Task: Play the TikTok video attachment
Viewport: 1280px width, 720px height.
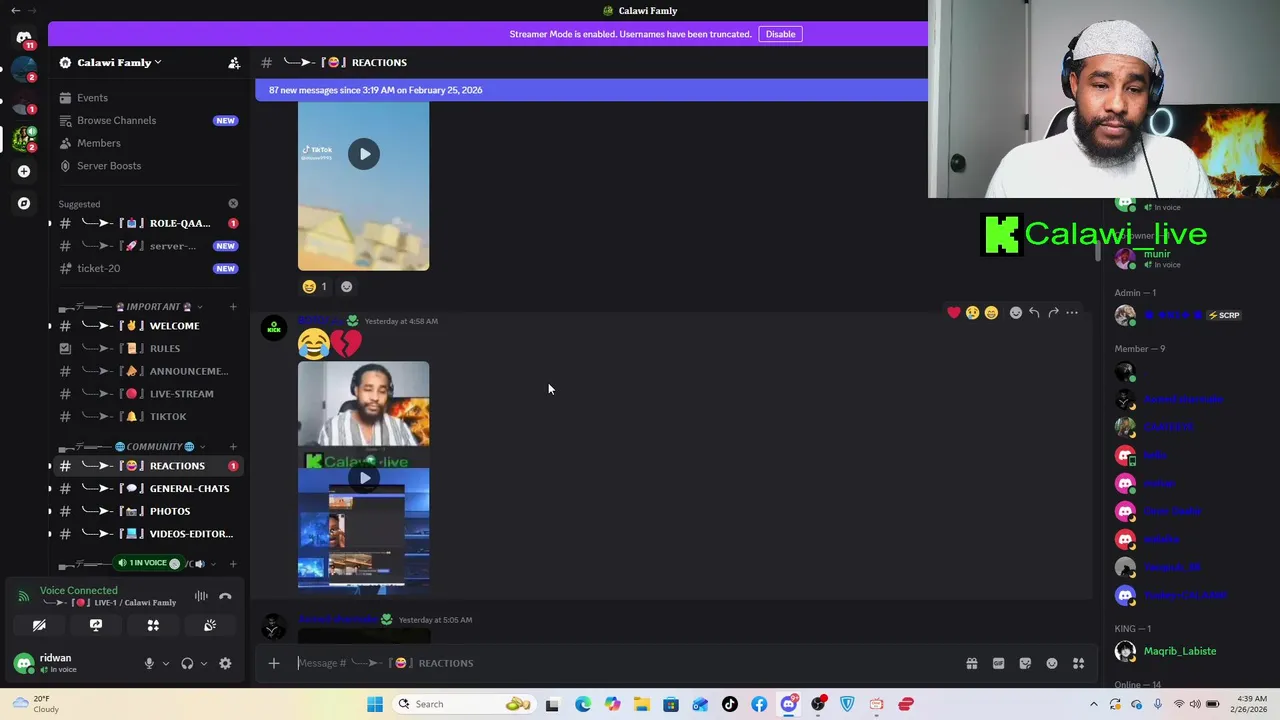Action: click(364, 154)
